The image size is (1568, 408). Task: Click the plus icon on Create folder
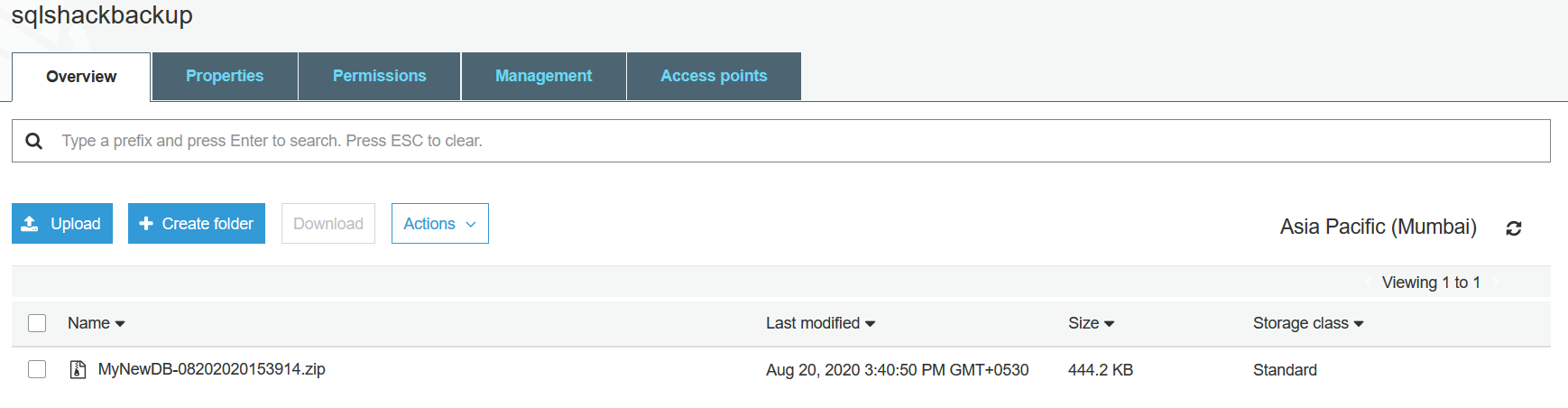point(146,223)
